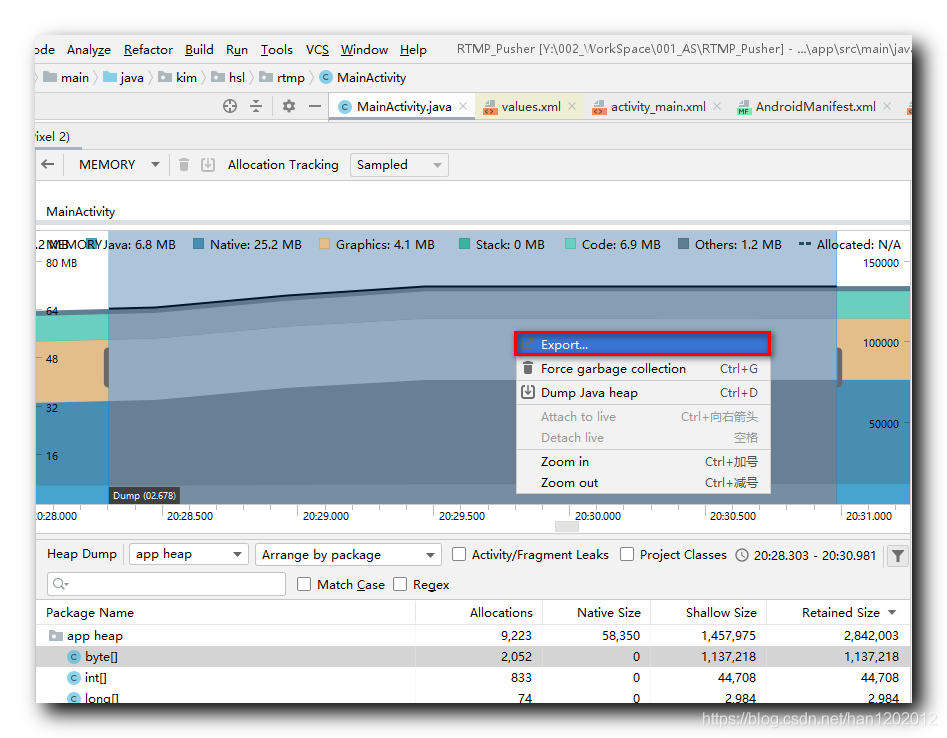947x738 pixels.
Task: Open the Build menu
Action: [199, 50]
